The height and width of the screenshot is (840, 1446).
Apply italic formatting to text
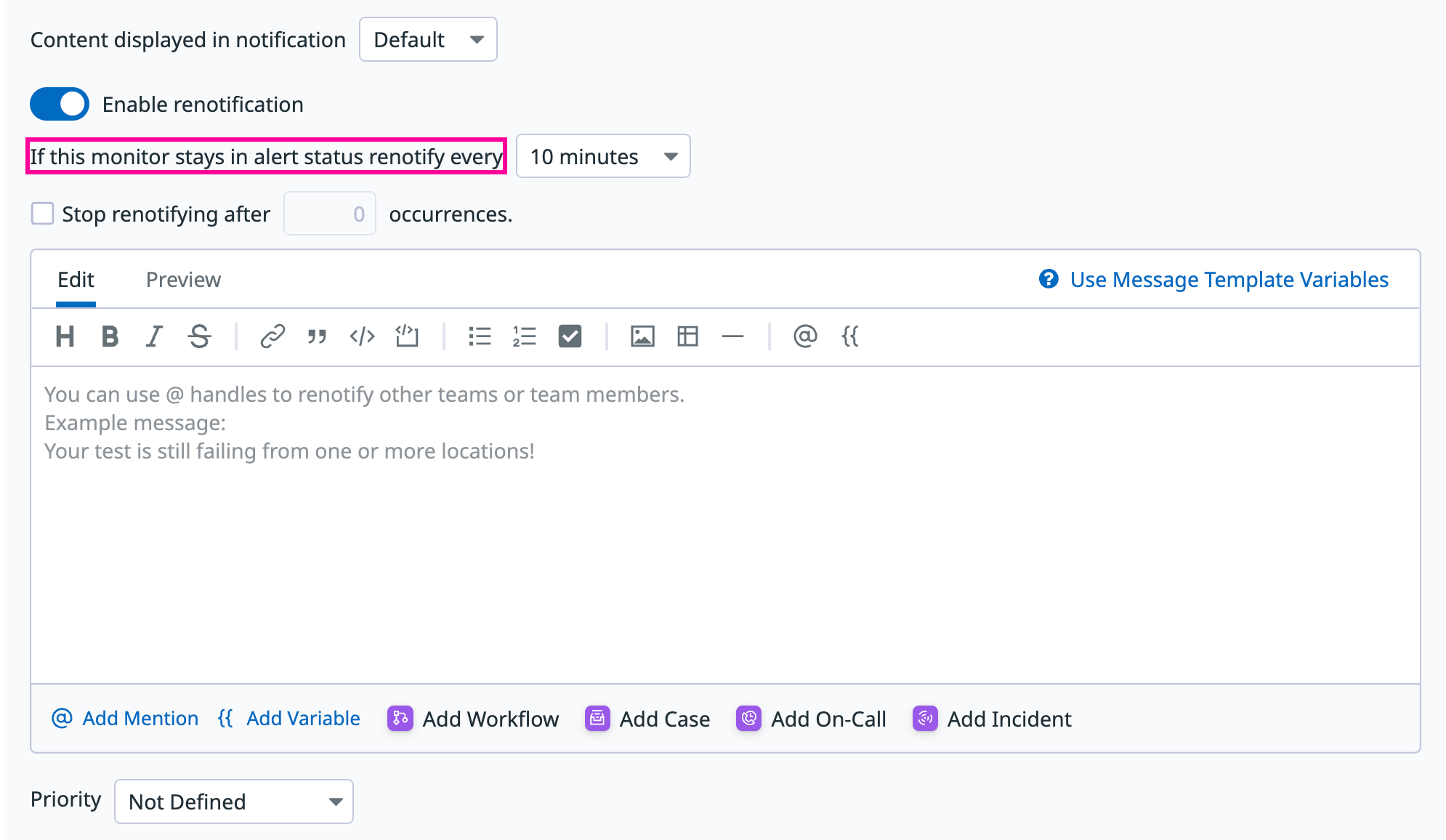(154, 336)
